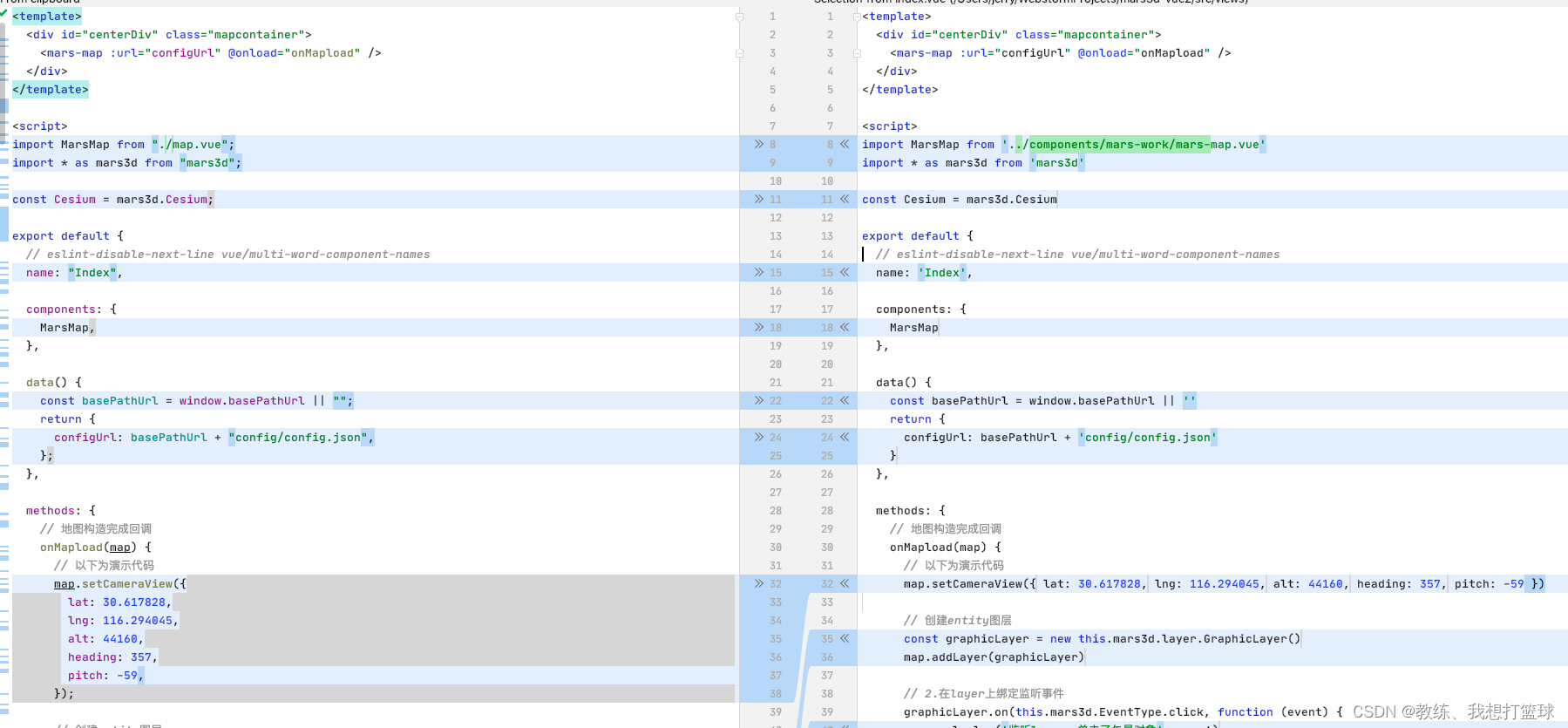Apply left change at line 8 to right

point(759,144)
